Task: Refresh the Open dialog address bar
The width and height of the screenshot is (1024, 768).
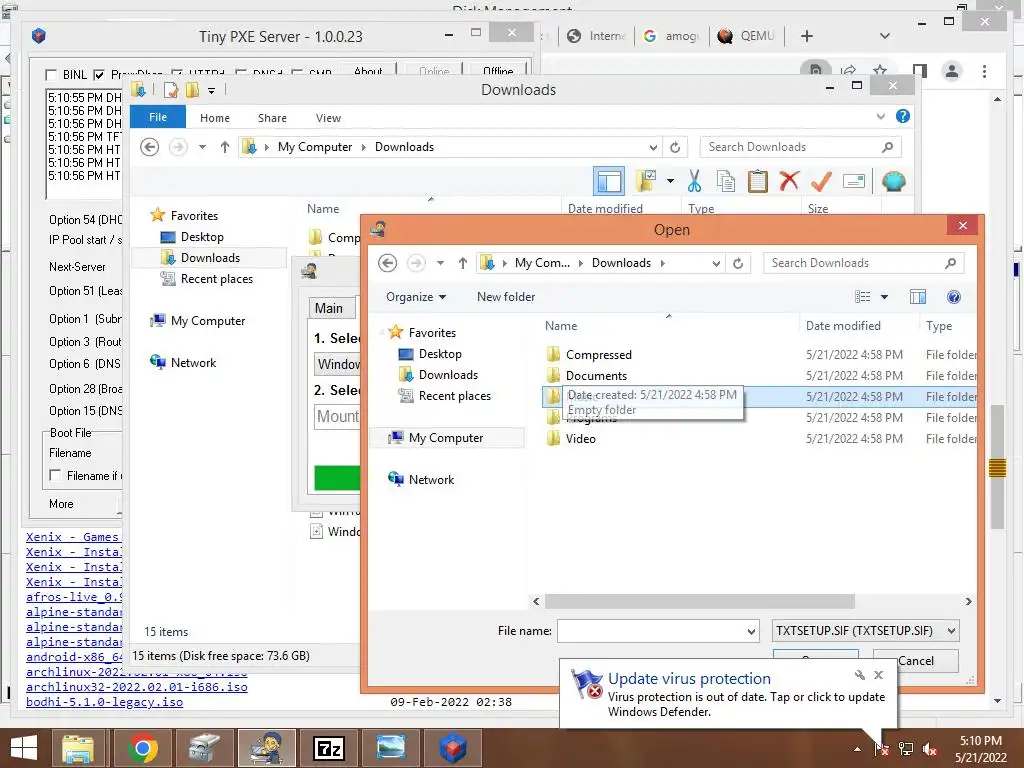Action: (738, 263)
